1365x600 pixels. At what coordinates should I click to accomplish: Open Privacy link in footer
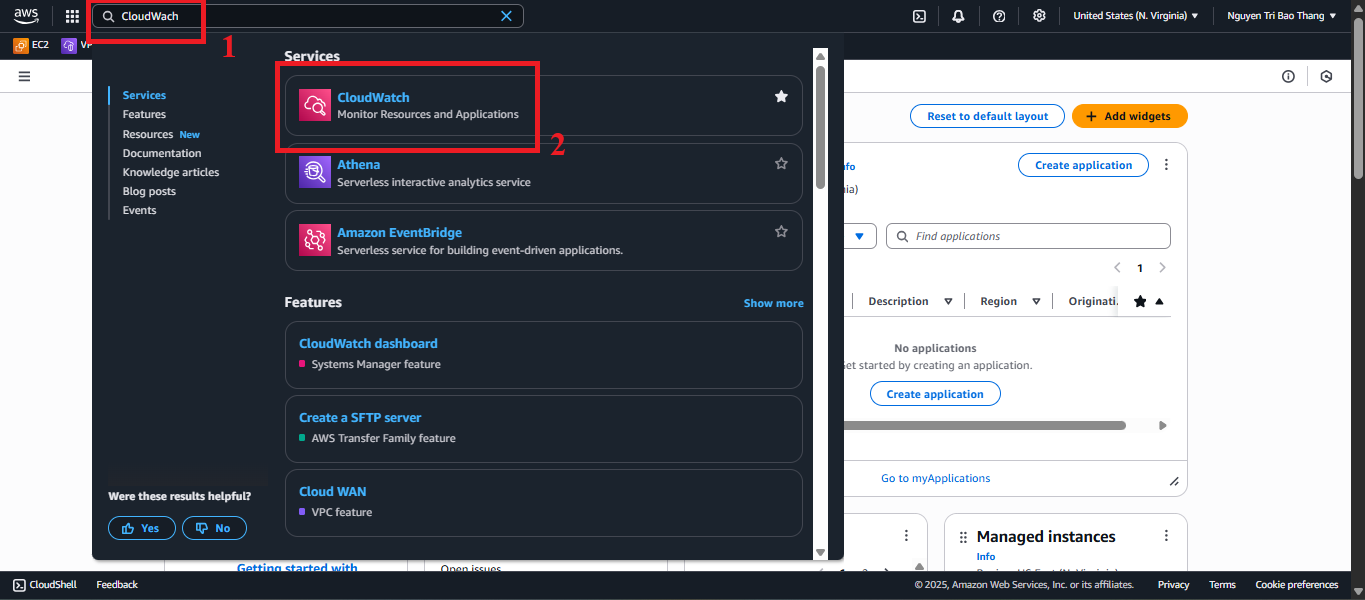[x=1173, y=585]
